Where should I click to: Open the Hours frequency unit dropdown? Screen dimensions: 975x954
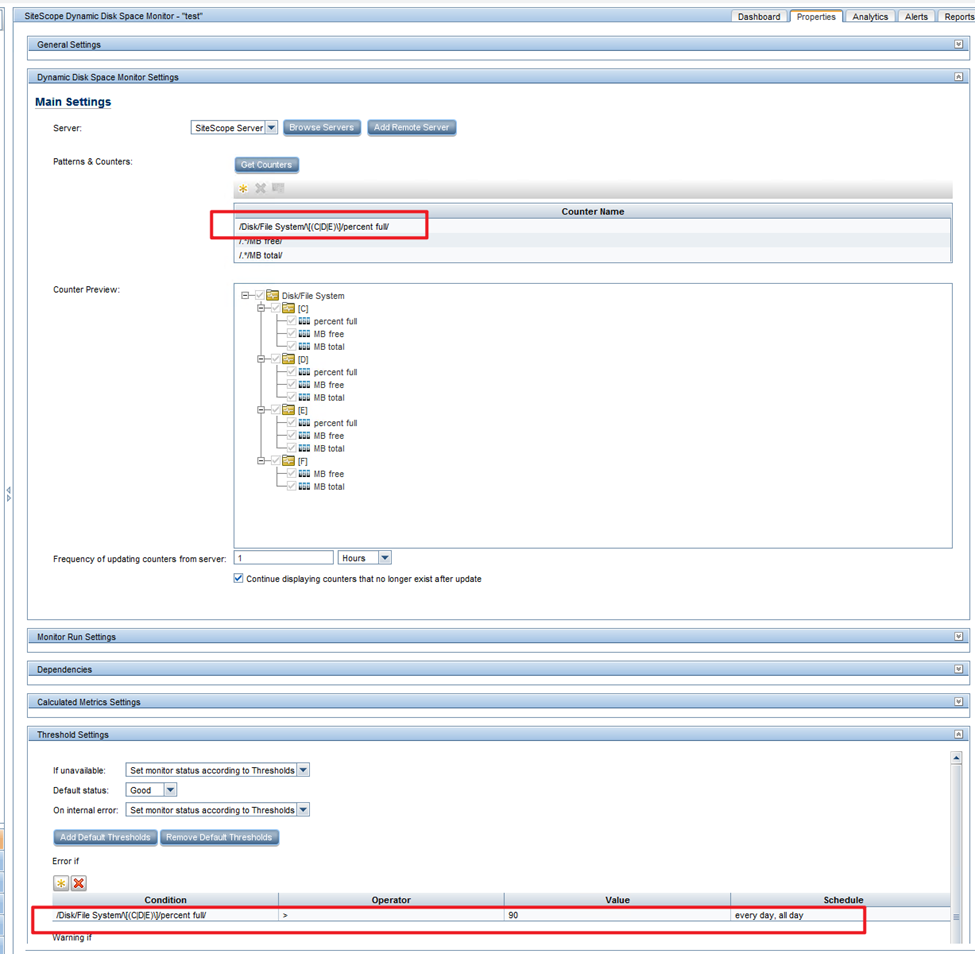tap(385, 558)
